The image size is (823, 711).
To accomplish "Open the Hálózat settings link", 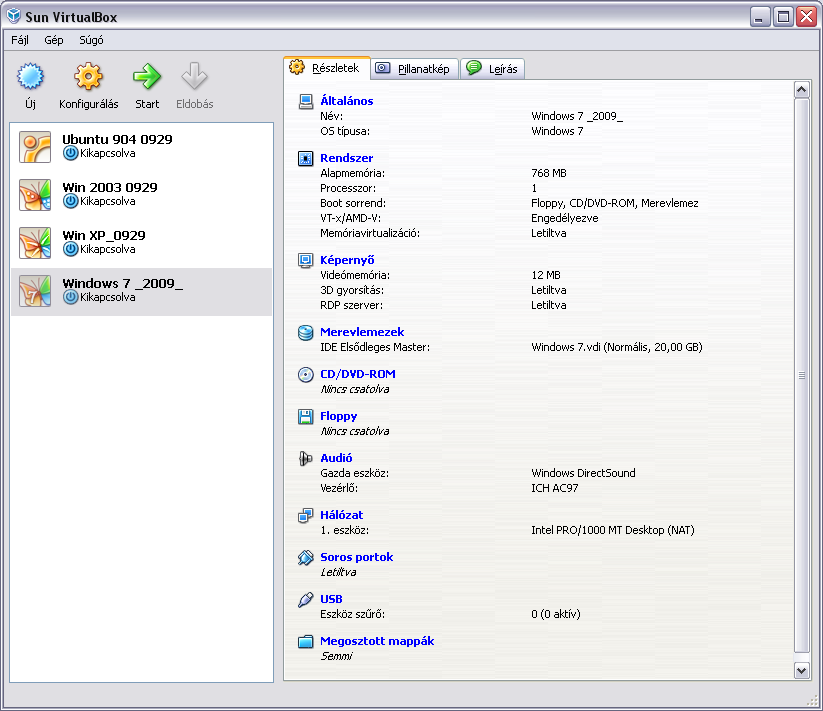I will 341,516.
